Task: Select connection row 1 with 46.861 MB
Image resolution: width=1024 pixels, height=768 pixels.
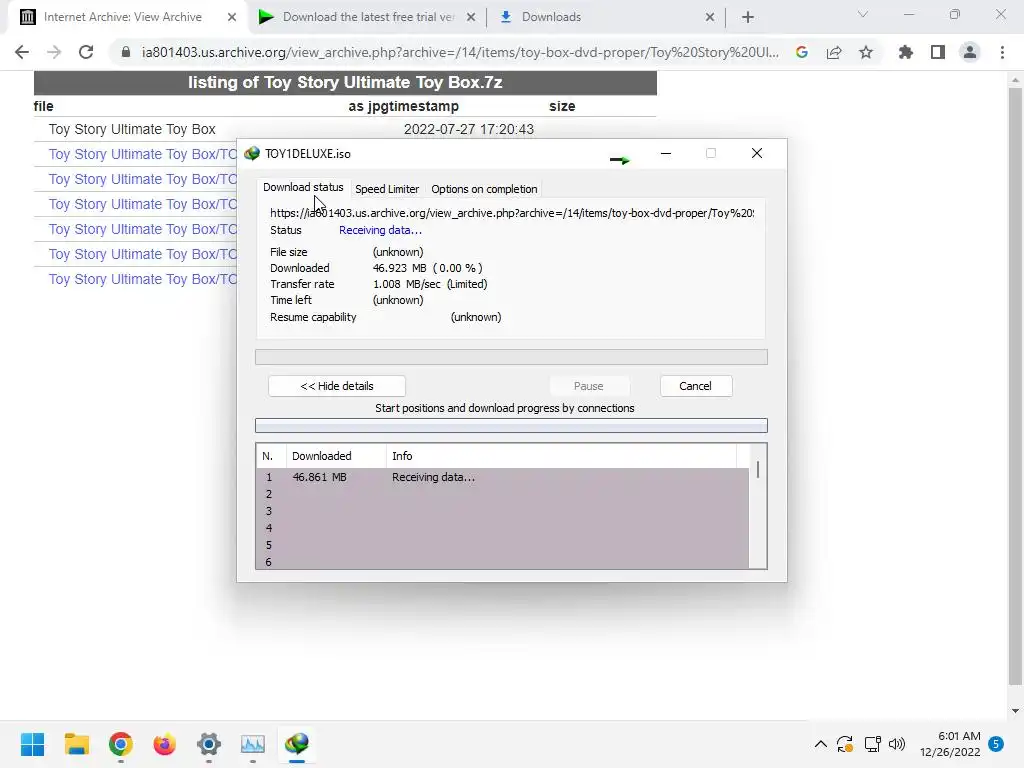Action: coord(502,477)
